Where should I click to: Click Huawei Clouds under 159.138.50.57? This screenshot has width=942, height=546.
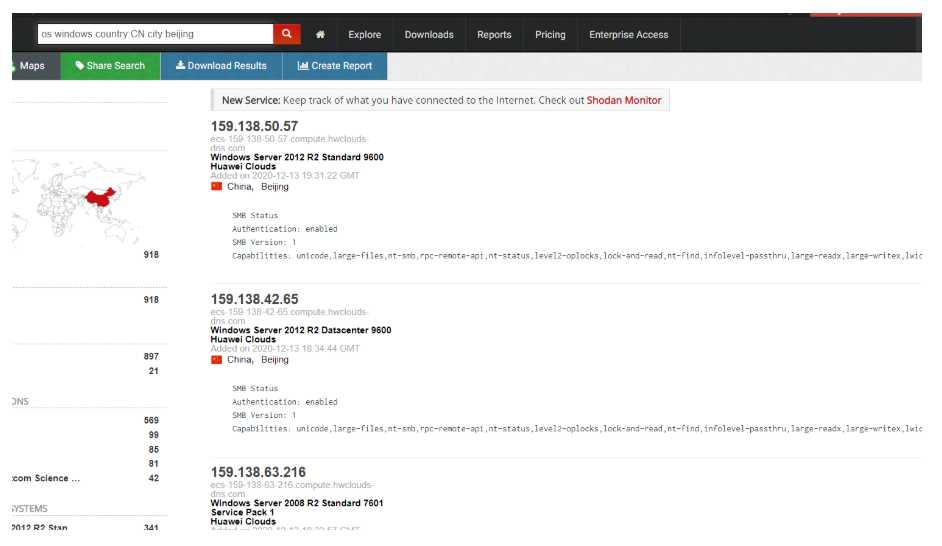[x=243, y=166]
